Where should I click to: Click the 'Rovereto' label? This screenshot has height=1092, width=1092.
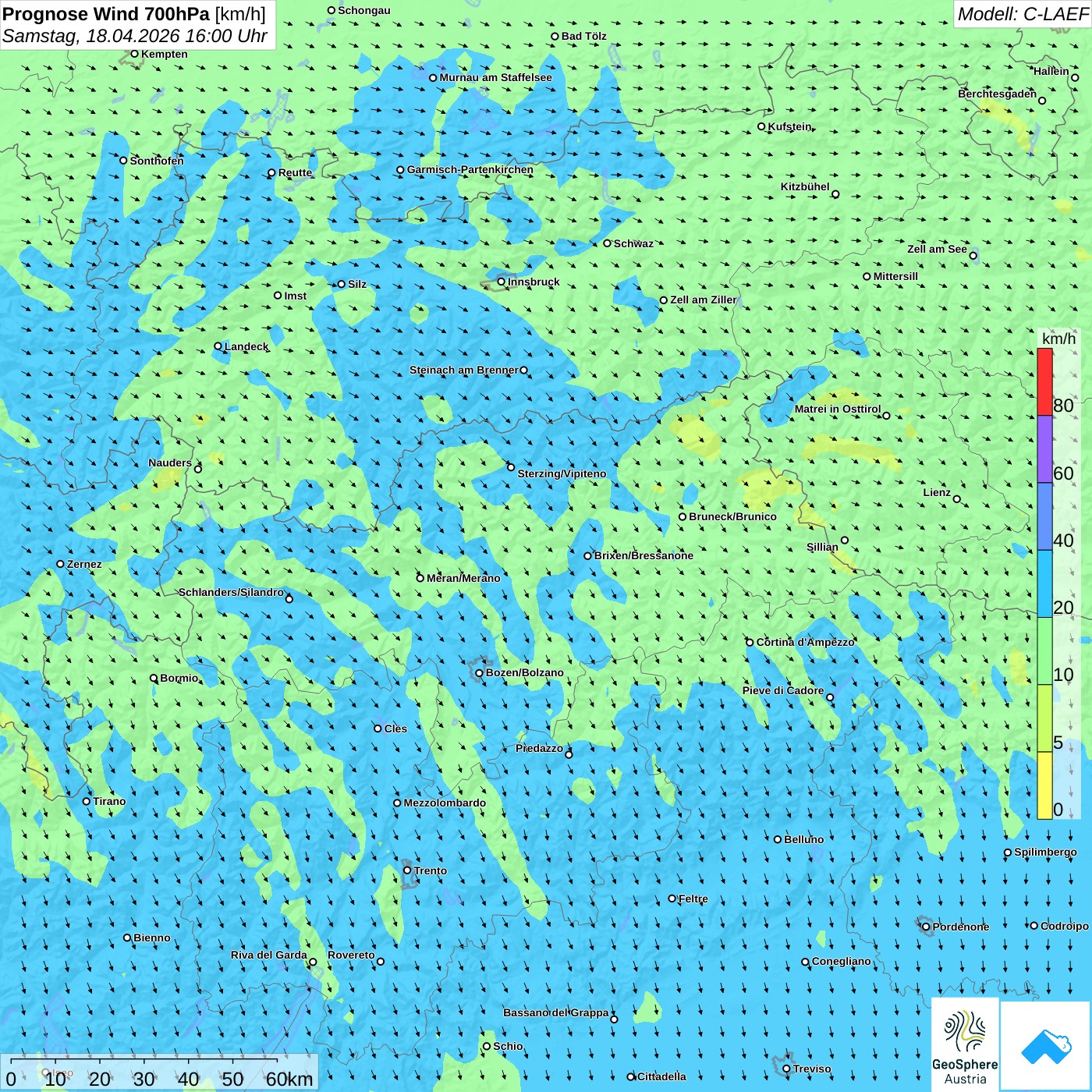point(351,955)
